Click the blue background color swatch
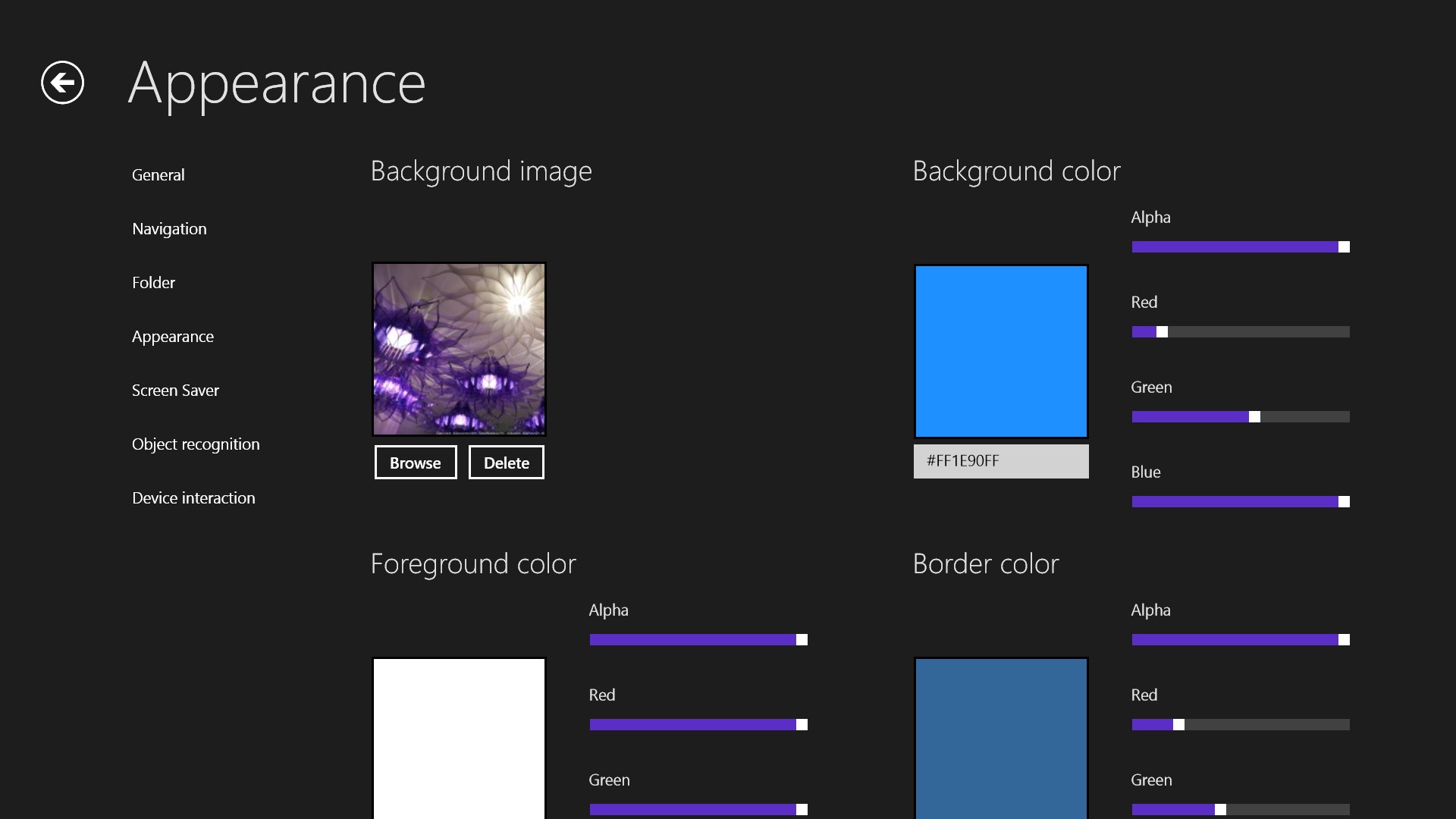This screenshot has height=819, width=1456. (1001, 351)
